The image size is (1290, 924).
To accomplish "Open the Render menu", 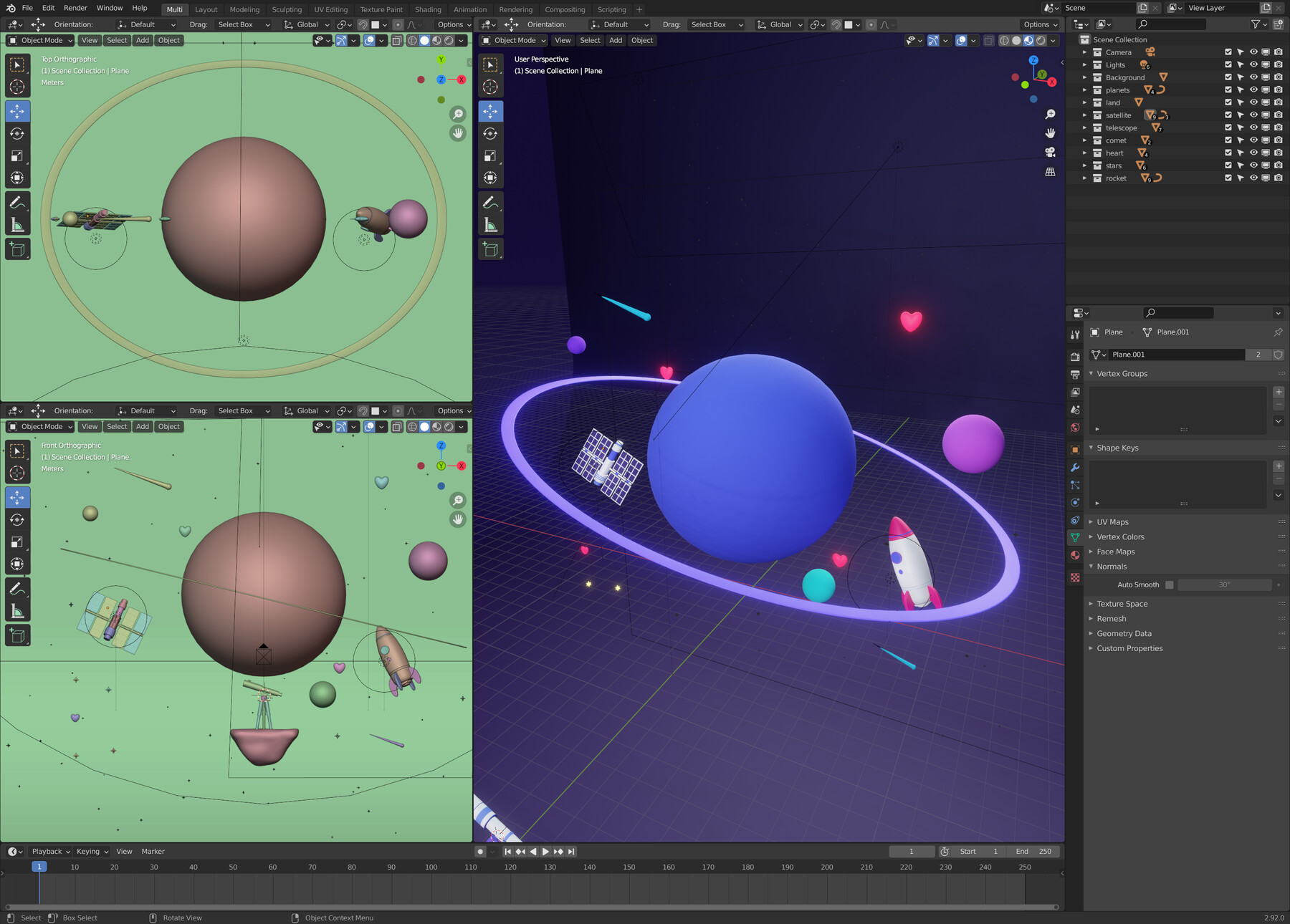I will coord(75,8).
